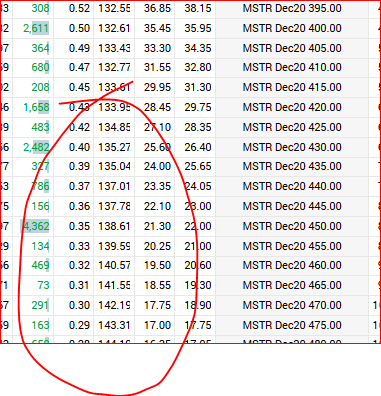381x396 pixels.
Task: Select the green volume value 2,611
Action: (x=36, y=28)
